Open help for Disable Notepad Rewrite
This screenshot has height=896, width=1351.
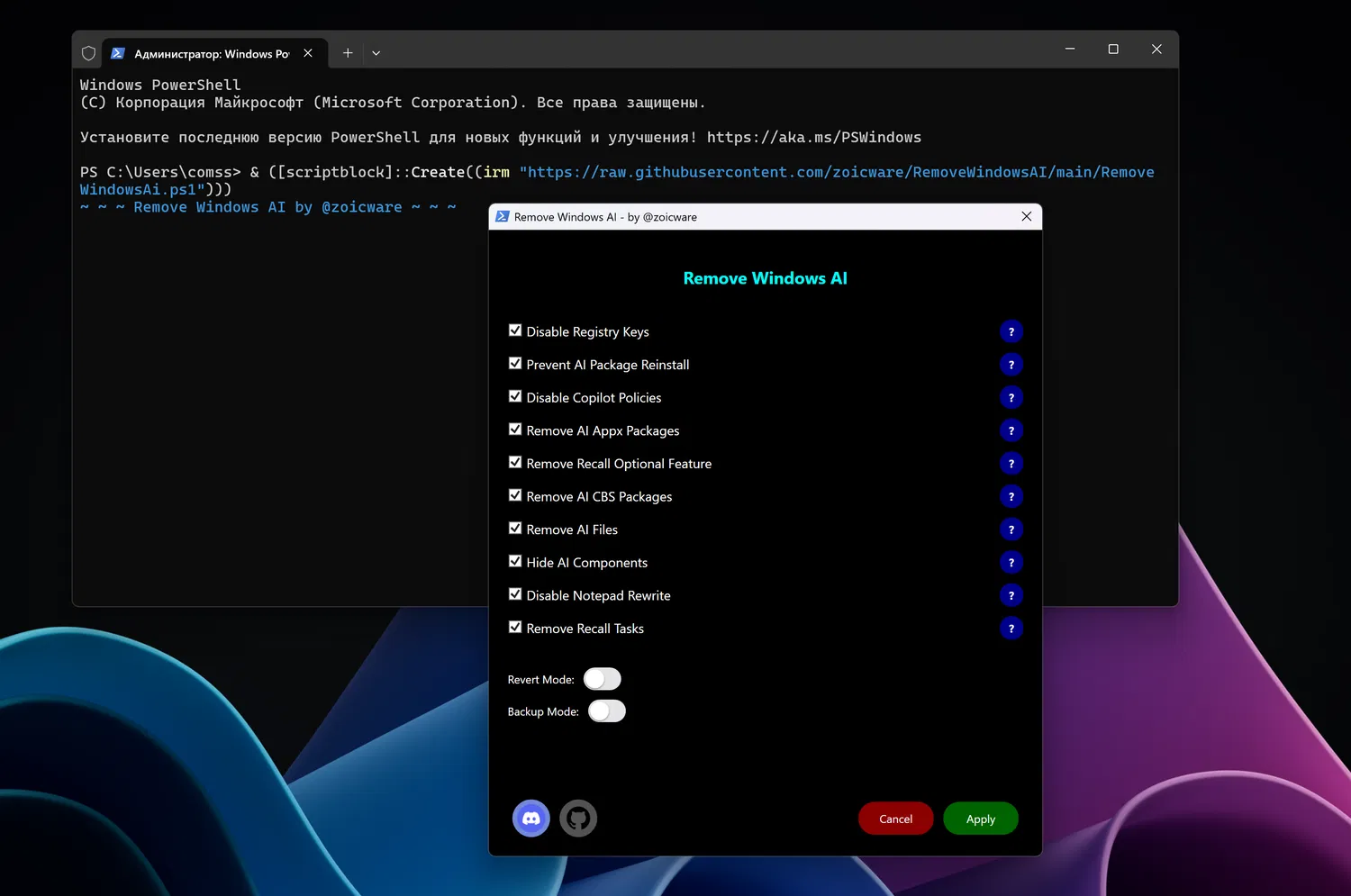tap(1011, 596)
